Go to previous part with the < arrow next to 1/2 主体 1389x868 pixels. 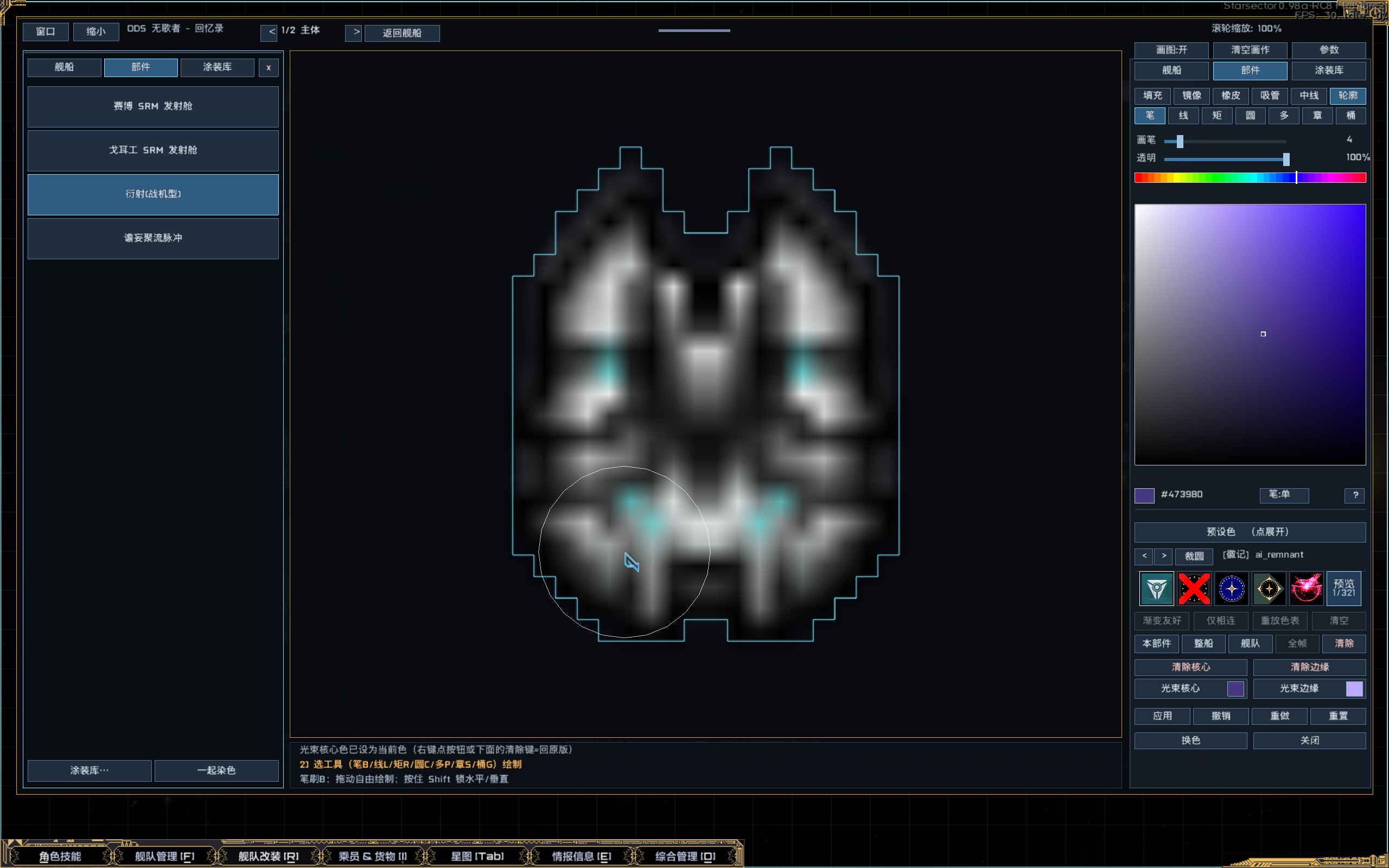[269, 33]
